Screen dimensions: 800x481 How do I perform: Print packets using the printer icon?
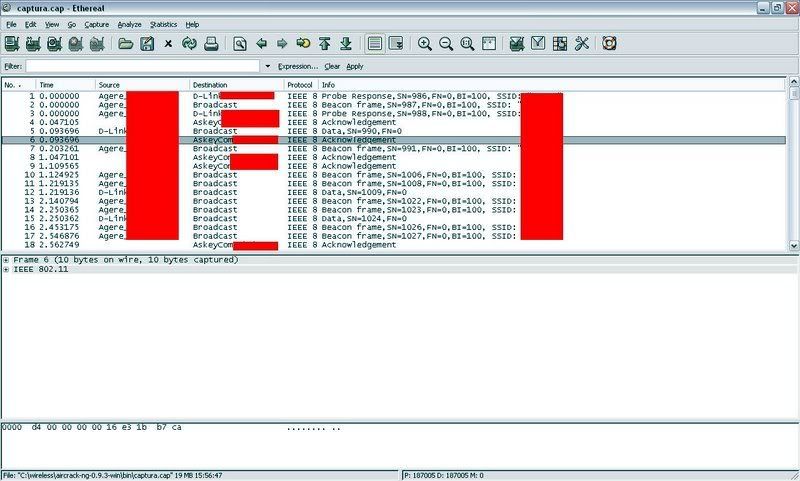pyautogui.click(x=211, y=44)
